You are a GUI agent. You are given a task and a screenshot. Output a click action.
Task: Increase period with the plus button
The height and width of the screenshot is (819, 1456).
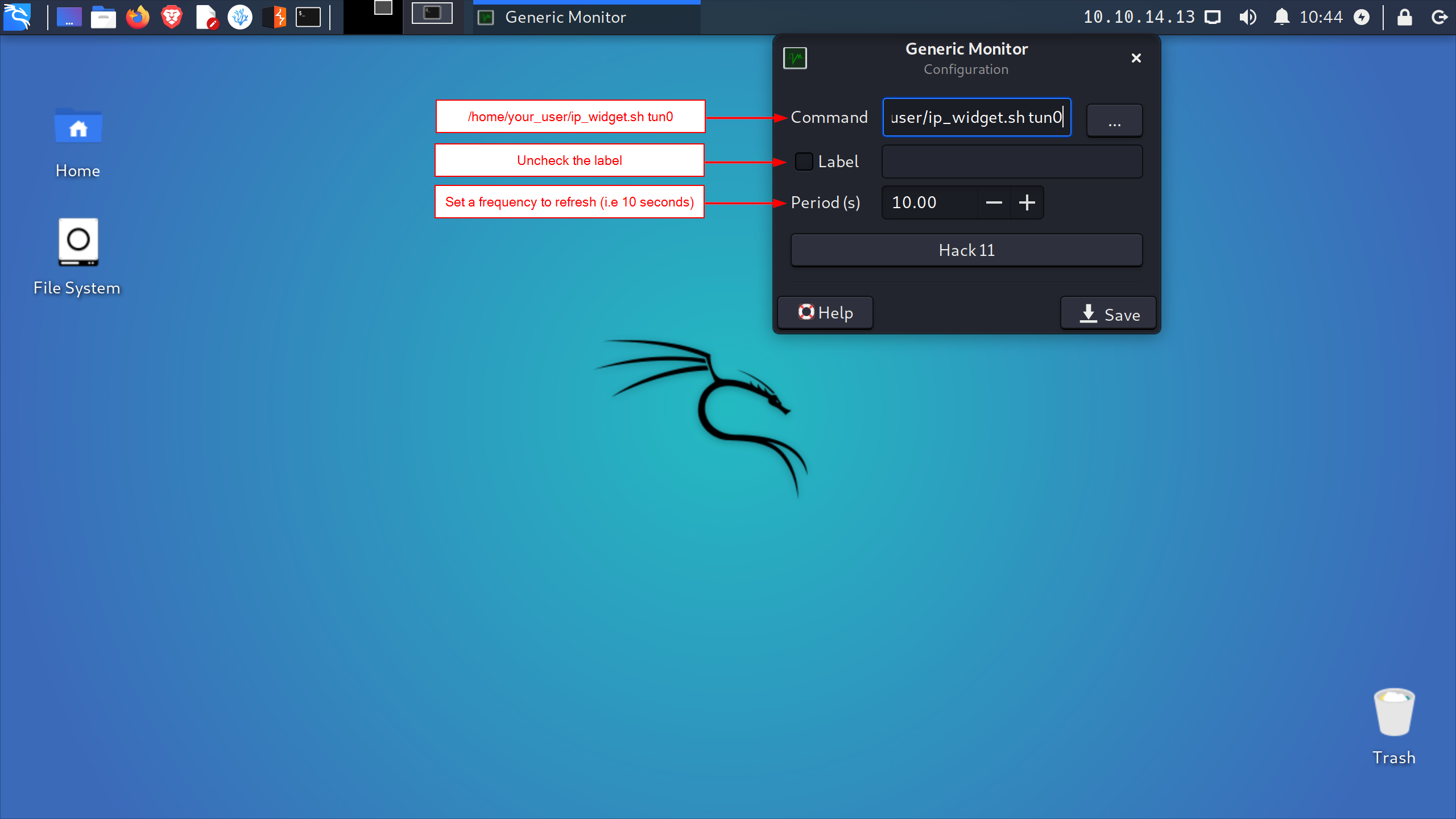[1027, 202]
